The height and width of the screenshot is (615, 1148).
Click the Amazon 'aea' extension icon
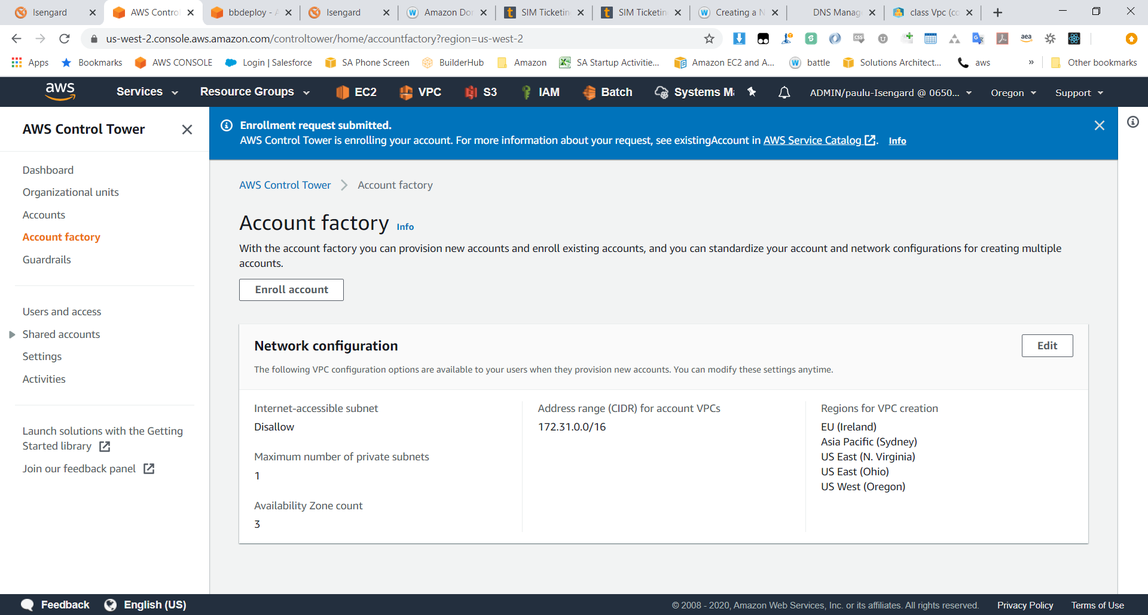tap(1026, 39)
